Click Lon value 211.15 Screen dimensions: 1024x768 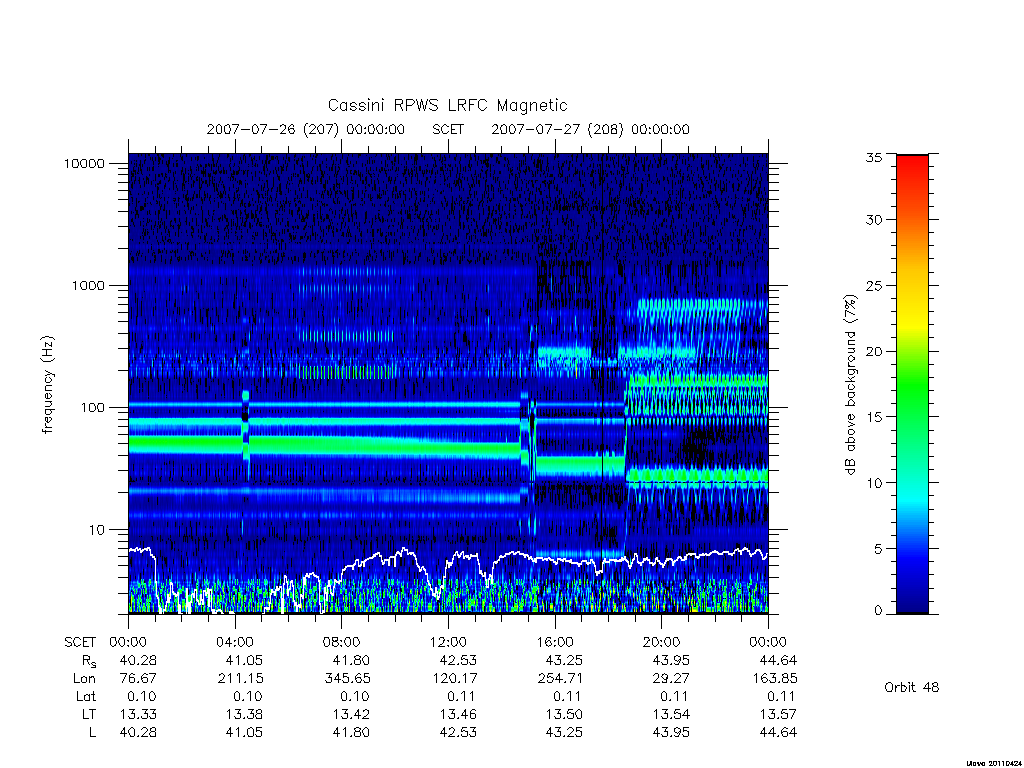[240, 679]
